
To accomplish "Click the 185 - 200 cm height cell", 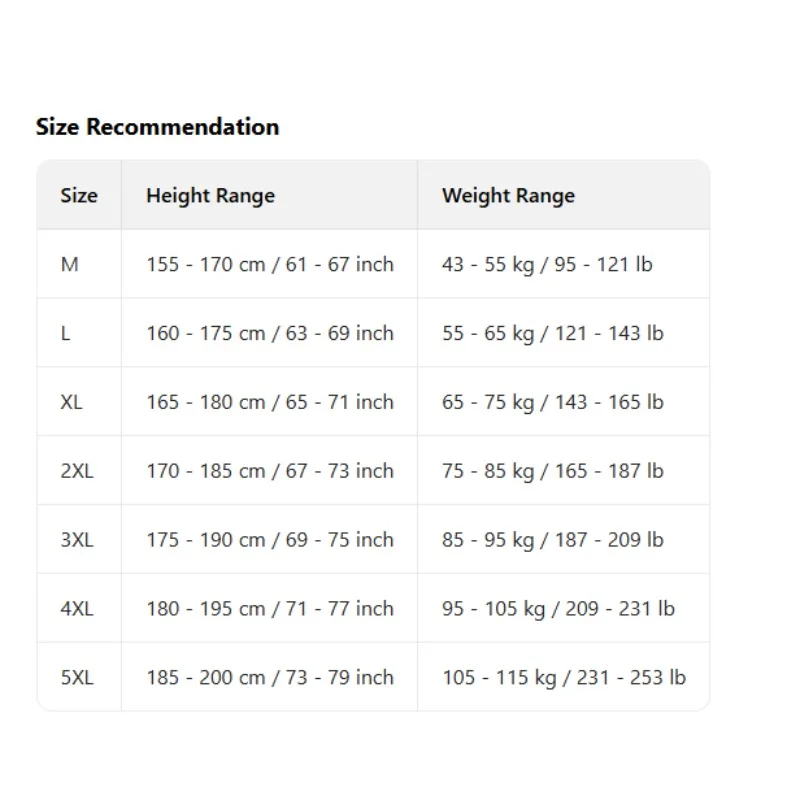I will pyautogui.click(x=270, y=677).
